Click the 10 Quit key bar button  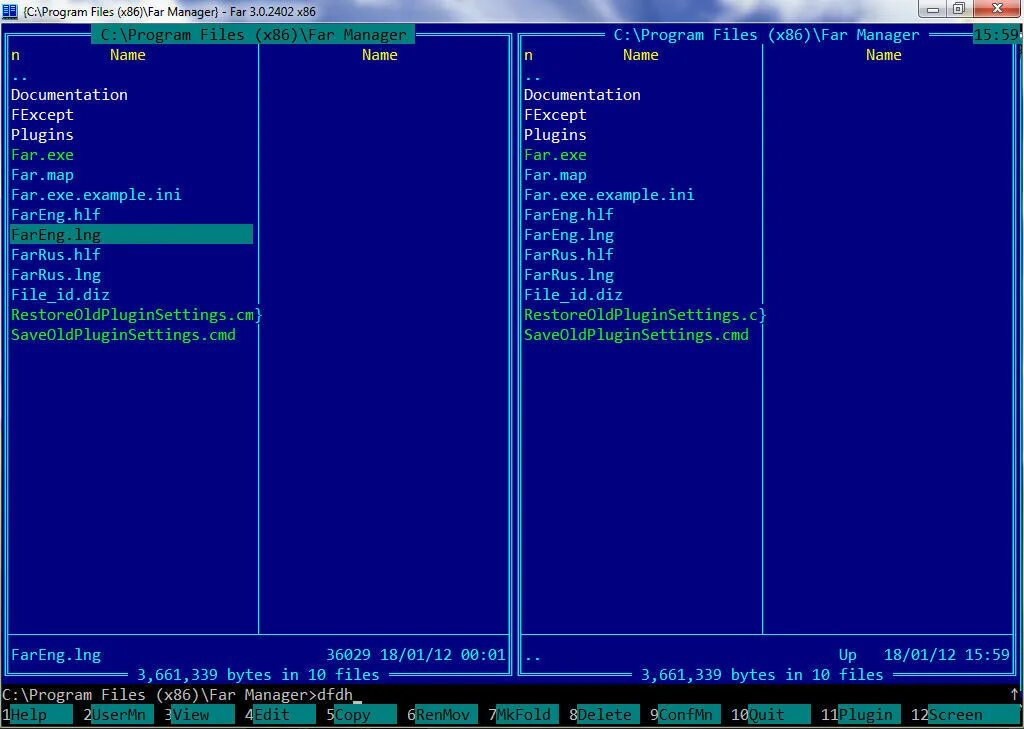click(x=771, y=715)
